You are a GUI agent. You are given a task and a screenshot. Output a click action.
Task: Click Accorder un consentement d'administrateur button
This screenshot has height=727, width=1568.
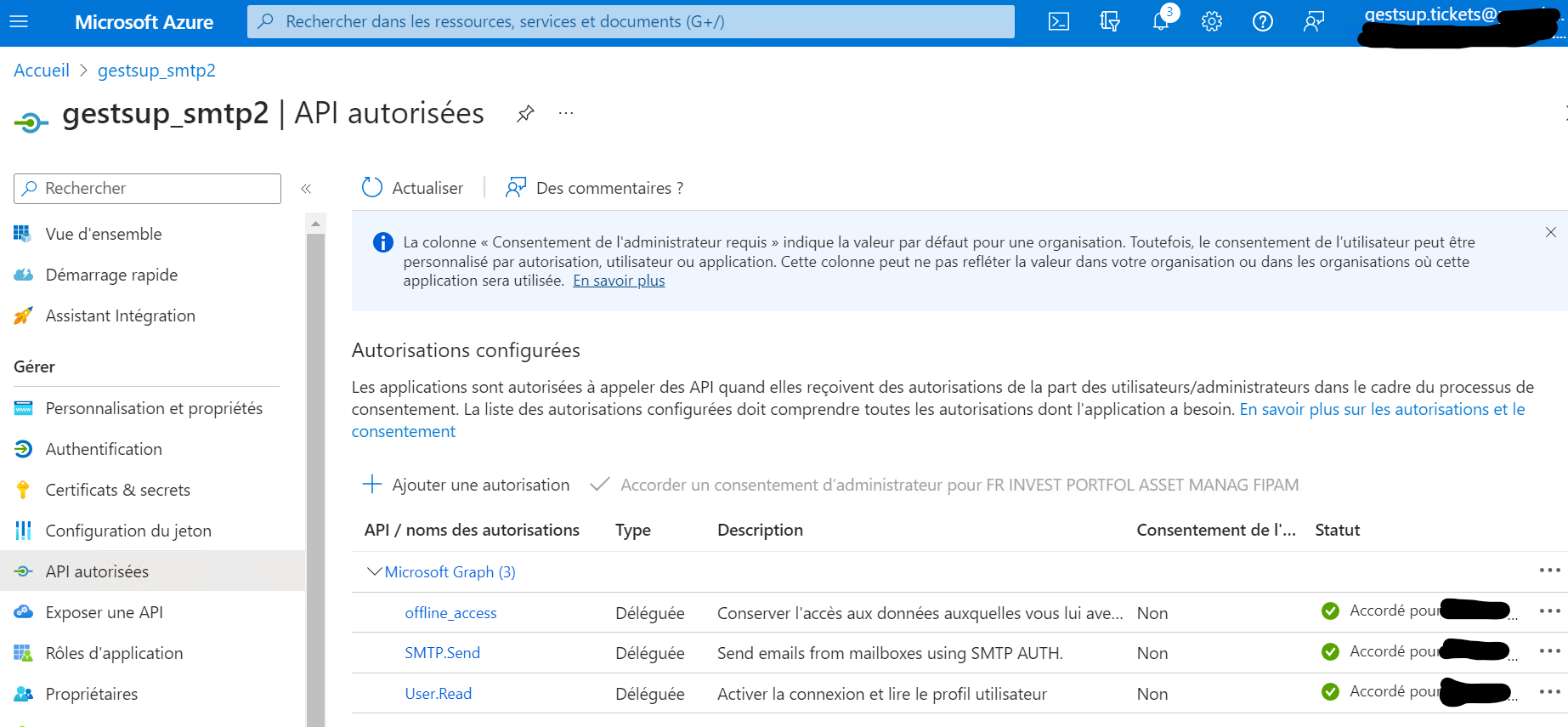[944, 485]
